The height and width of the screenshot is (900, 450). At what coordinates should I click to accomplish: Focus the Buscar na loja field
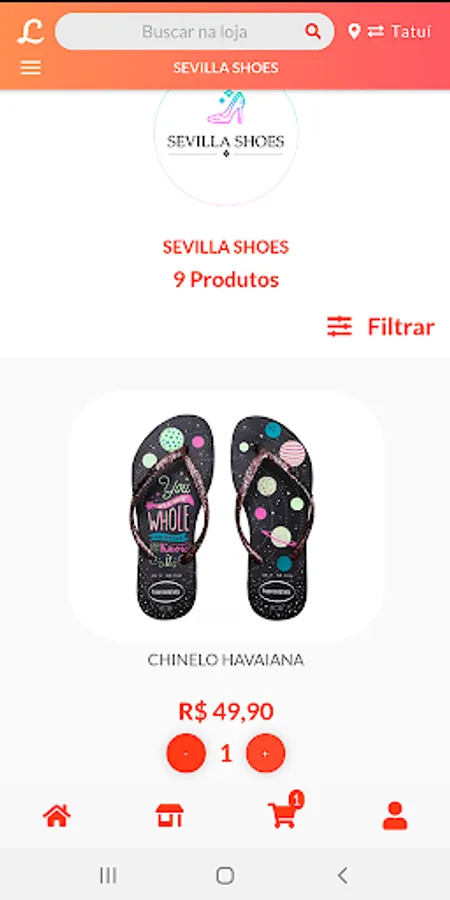[195, 32]
